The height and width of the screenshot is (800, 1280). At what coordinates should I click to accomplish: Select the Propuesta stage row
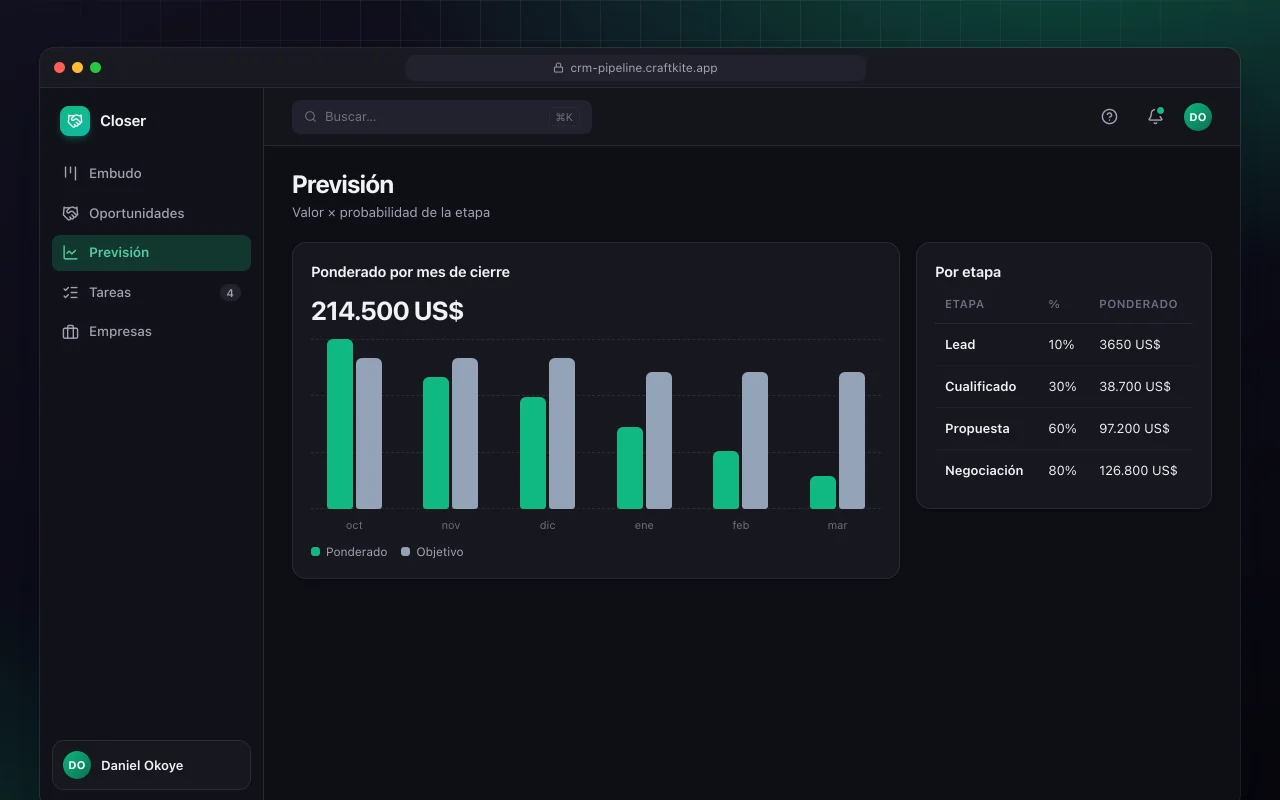[x=1063, y=428]
